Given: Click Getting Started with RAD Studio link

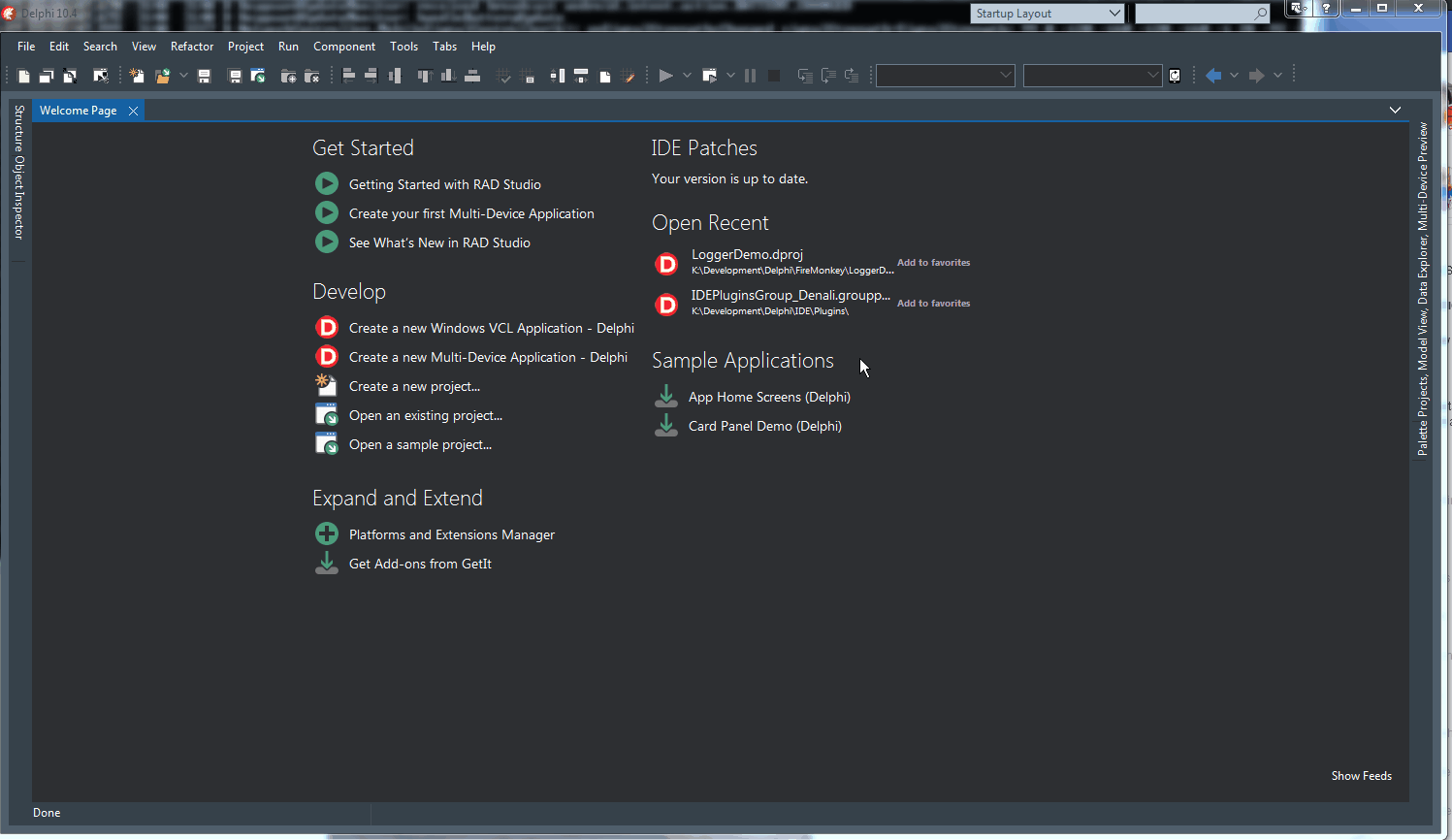Looking at the screenshot, I should [x=445, y=184].
